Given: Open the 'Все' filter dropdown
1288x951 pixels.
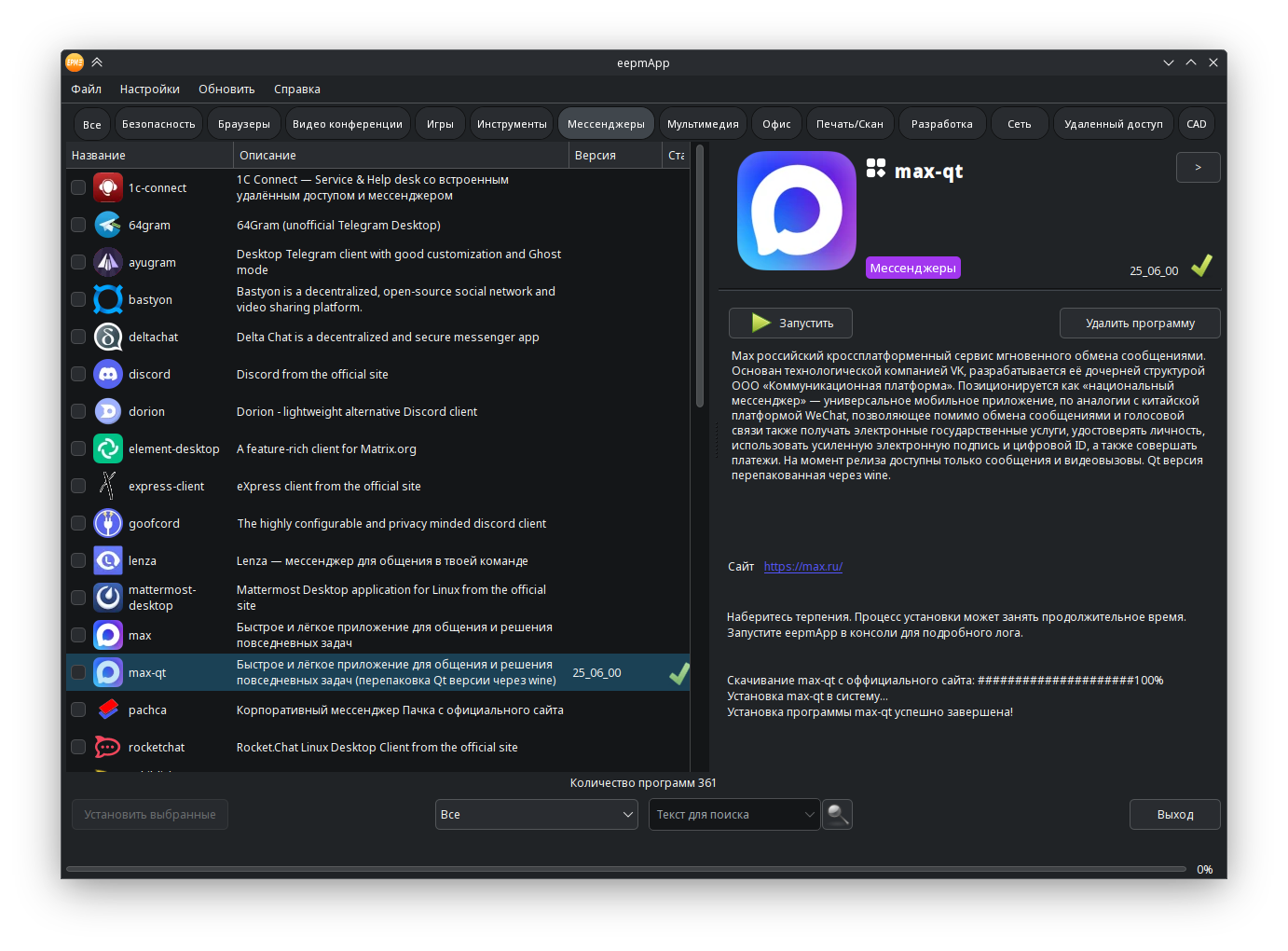Looking at the screenshot, I should coord(537,814).
